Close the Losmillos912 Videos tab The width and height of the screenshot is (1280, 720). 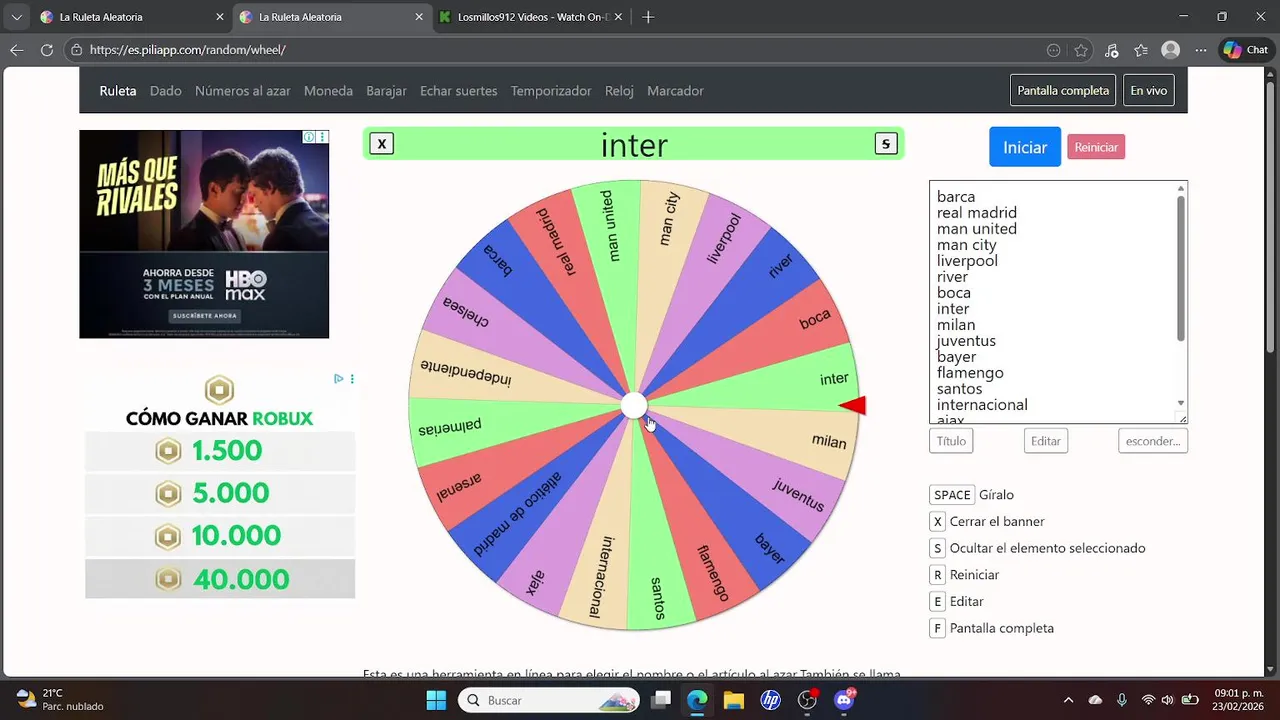click(618, 17)
